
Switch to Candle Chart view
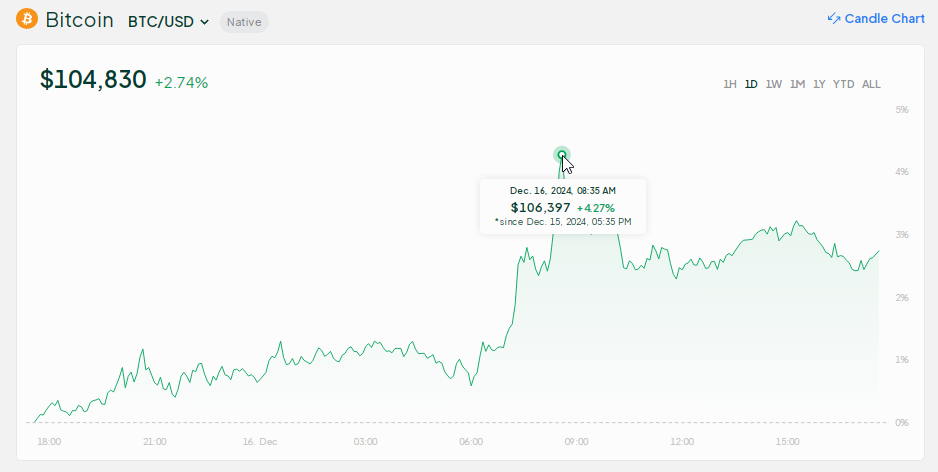tap(884, 18)
